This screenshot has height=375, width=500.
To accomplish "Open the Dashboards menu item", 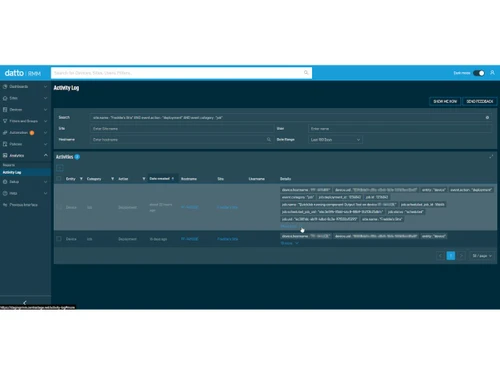I will 19,87.
